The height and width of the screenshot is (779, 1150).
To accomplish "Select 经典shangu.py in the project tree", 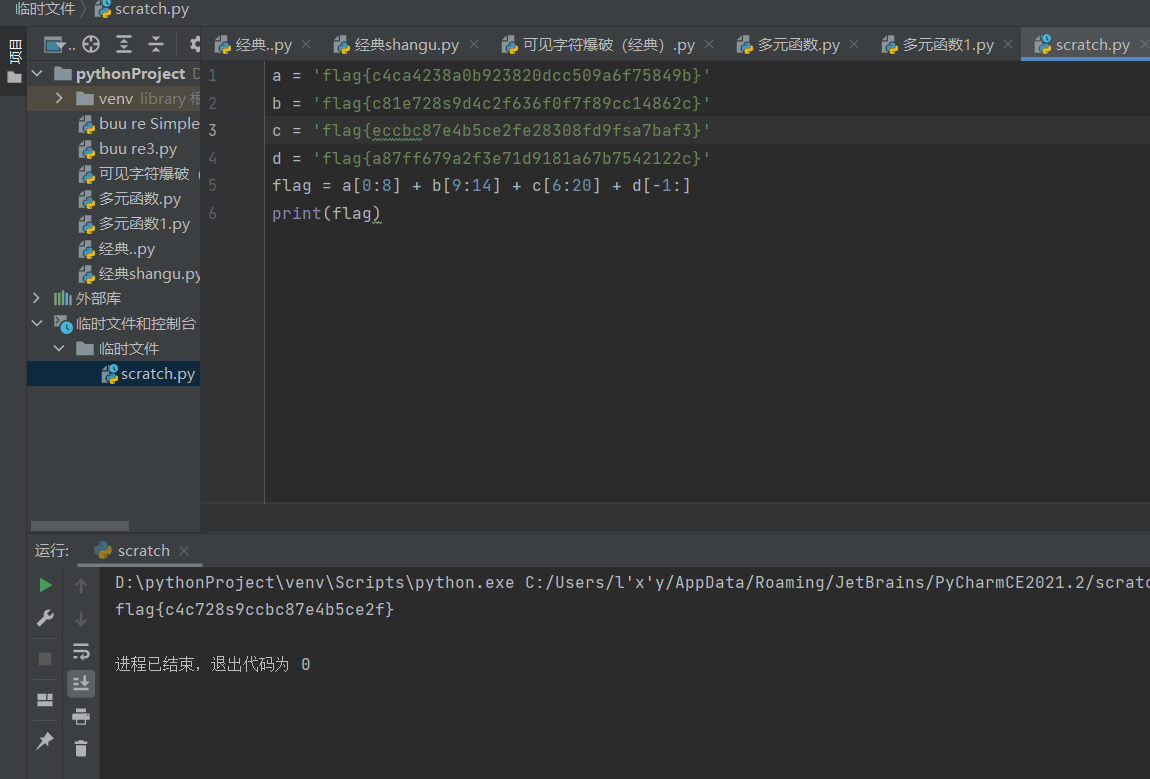I will click(x=139, y=274).
